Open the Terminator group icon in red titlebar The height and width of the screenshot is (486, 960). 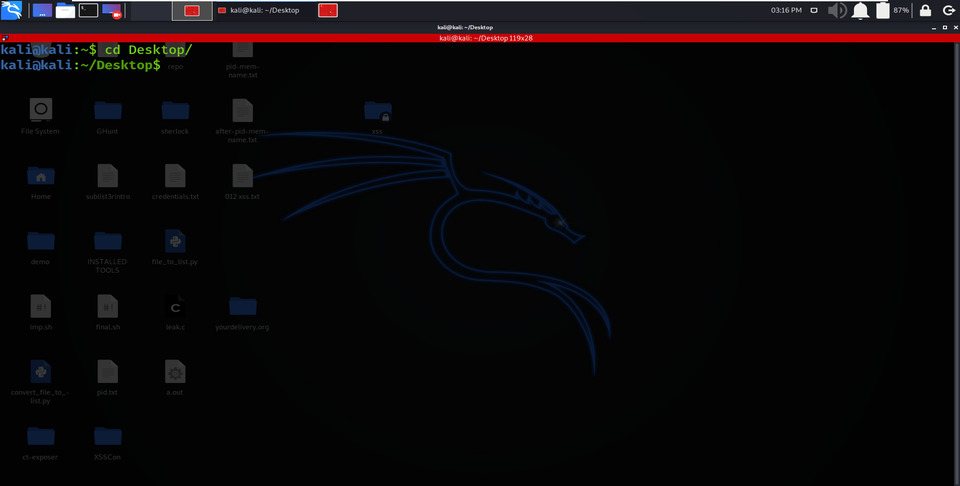[x=5, y=38]
